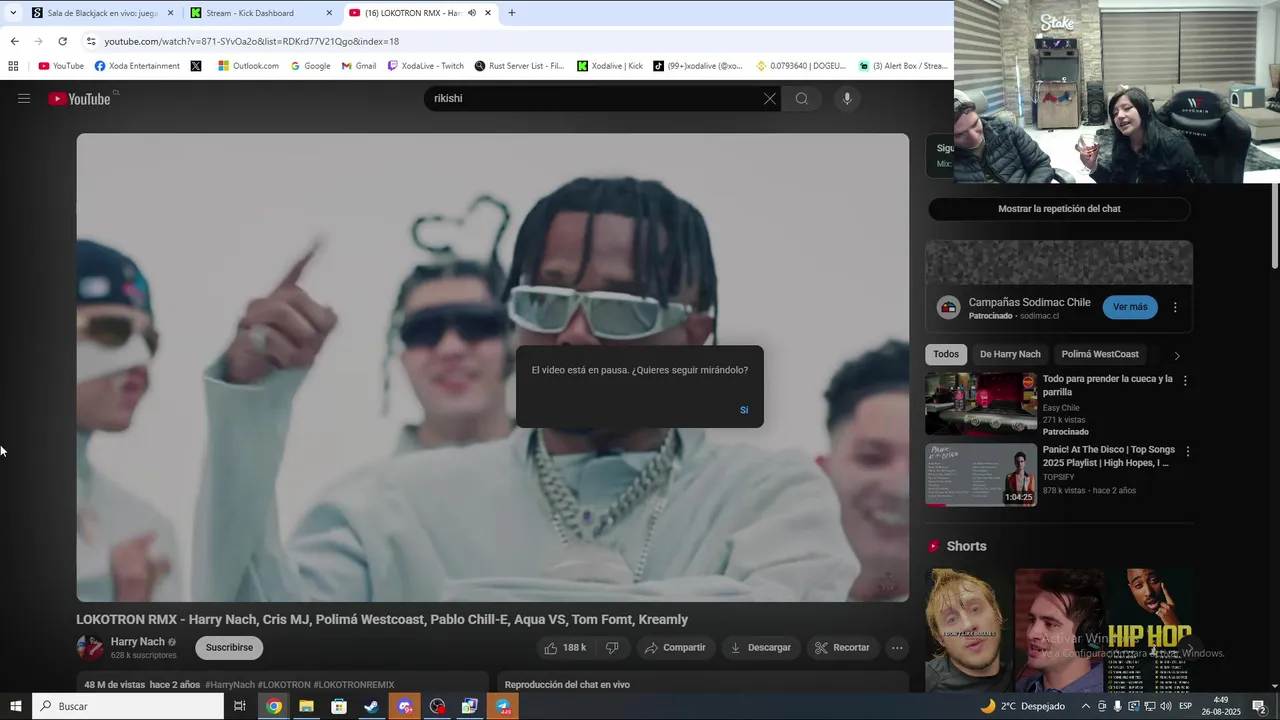Click the #HarryNach hashtag
Image resolution: width=1280 pixels, height=720 pixels.
229,685
